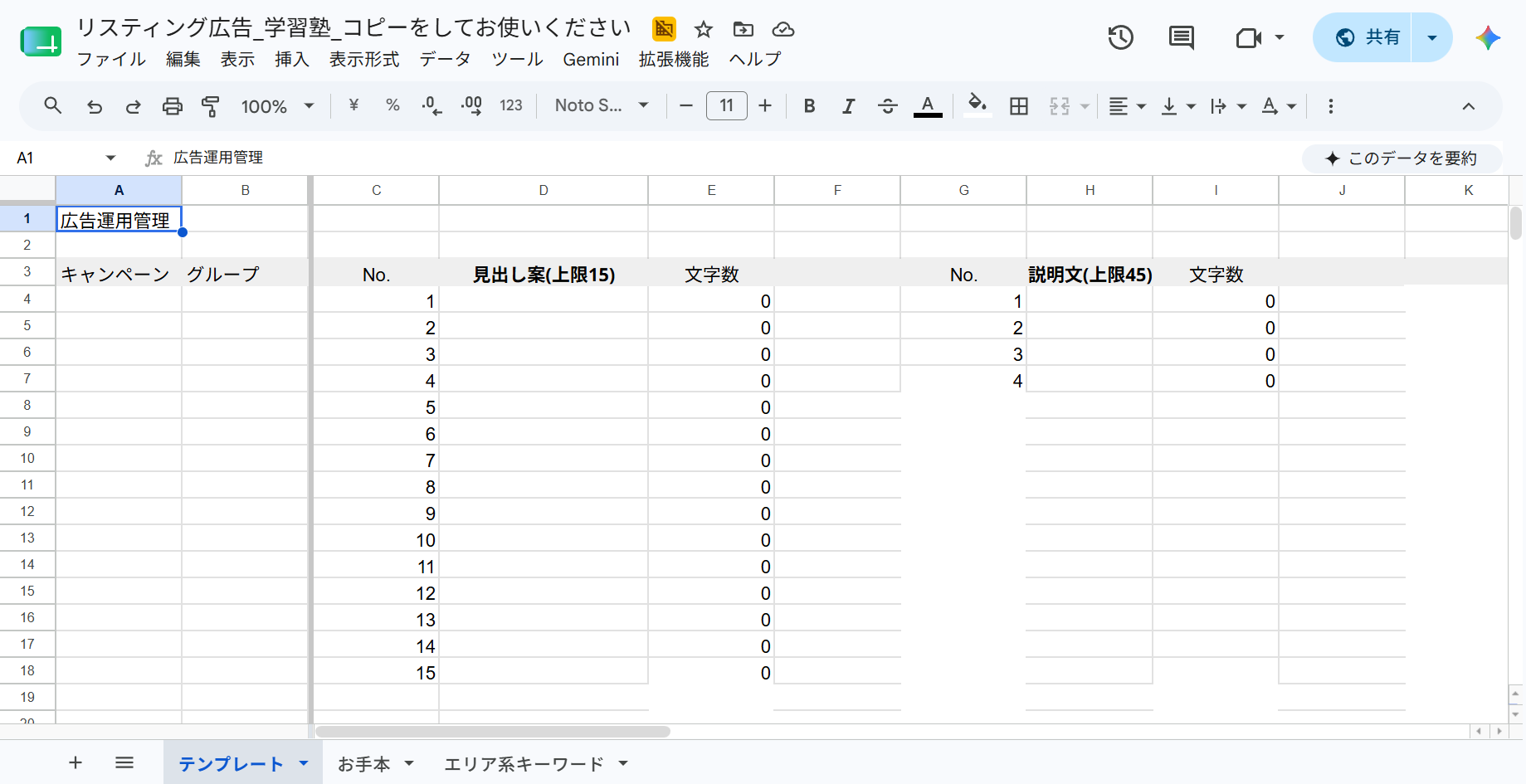Open the three-dot more toolbar options
This screenshot has height=784, width=1526.
(1331, 106)
